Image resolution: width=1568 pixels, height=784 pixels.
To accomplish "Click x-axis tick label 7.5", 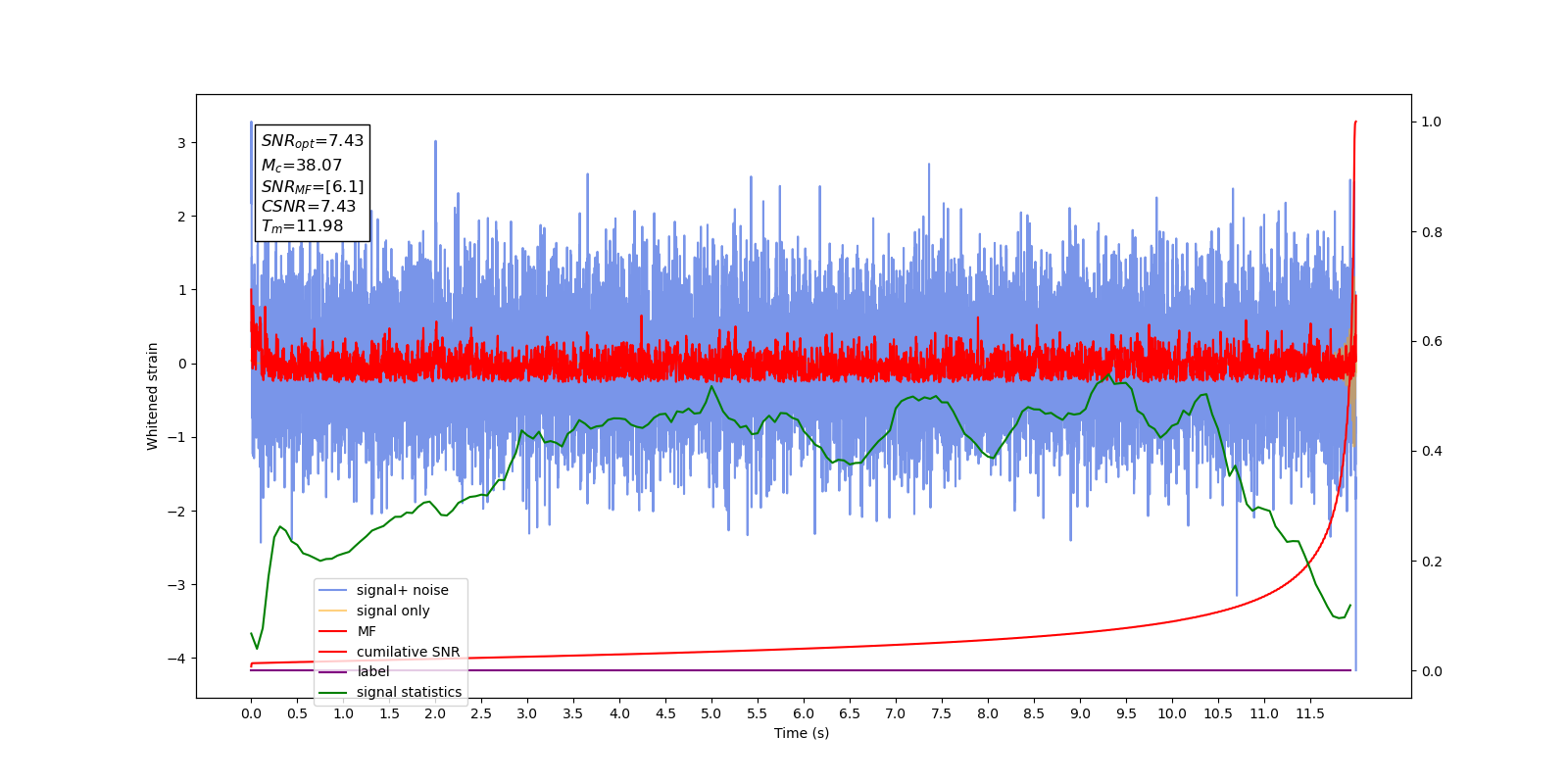I will pyautogui.click(x=942, y=713).
